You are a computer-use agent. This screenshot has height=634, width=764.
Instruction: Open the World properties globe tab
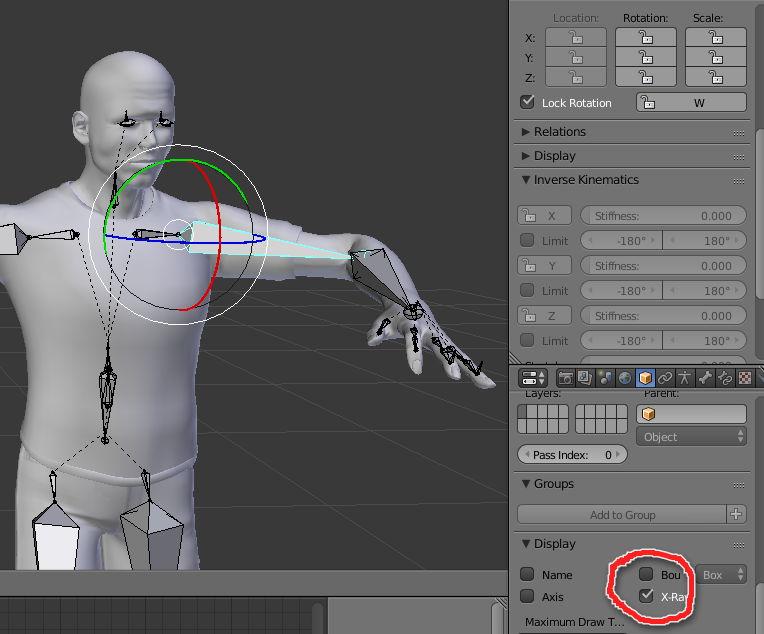pyautogui.click(x=625, y=378)
